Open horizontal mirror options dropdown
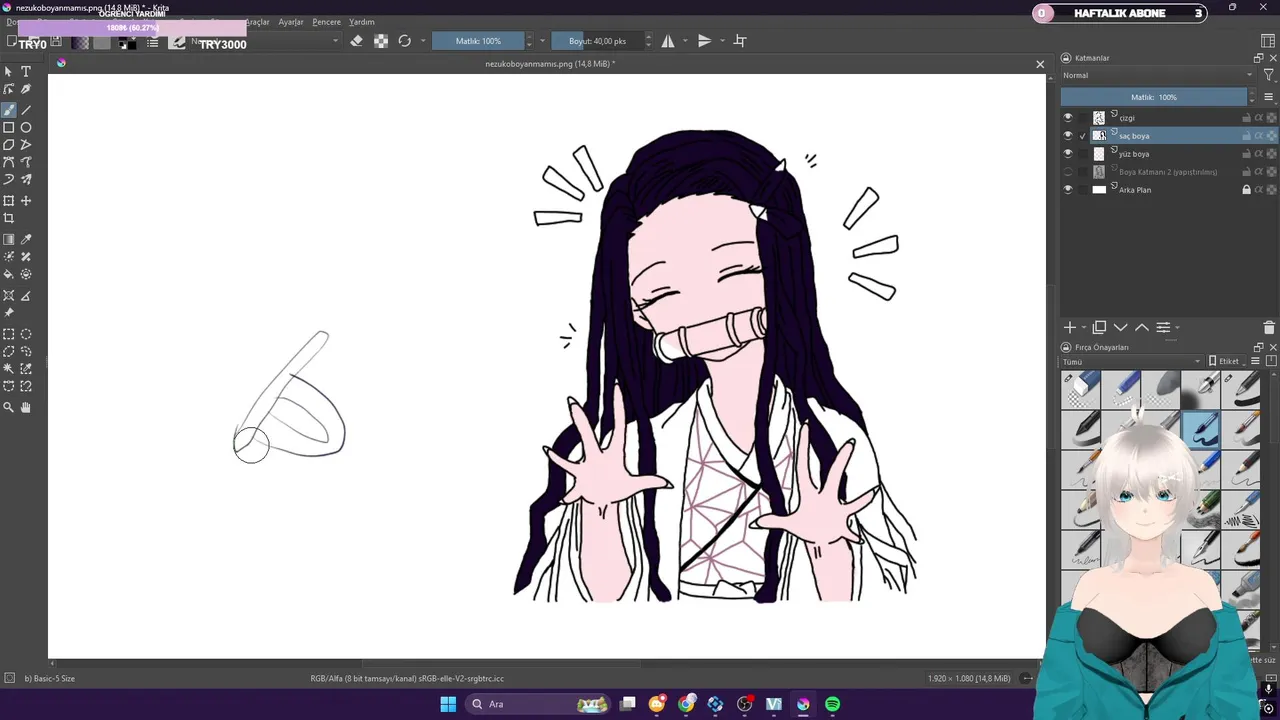 pyautogui.click(x=685, y=41)
